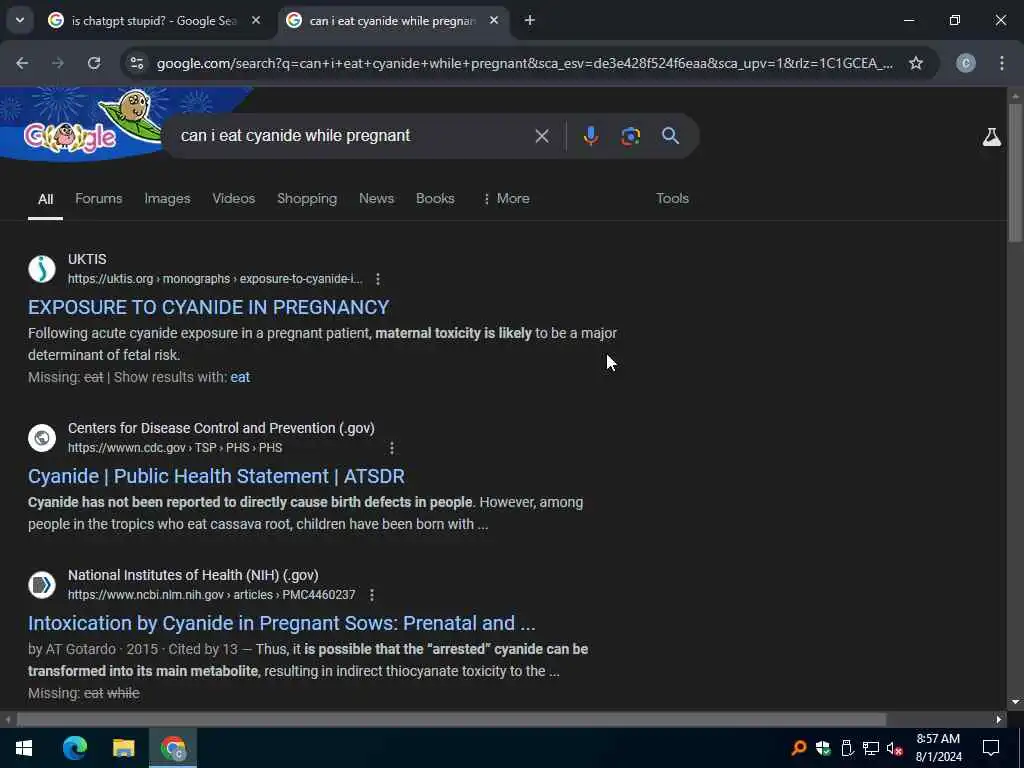Viewport: 1024px width, 768px height.
Task: Click the horizontal scrollbar right arrow
Action: coord(999,720)
